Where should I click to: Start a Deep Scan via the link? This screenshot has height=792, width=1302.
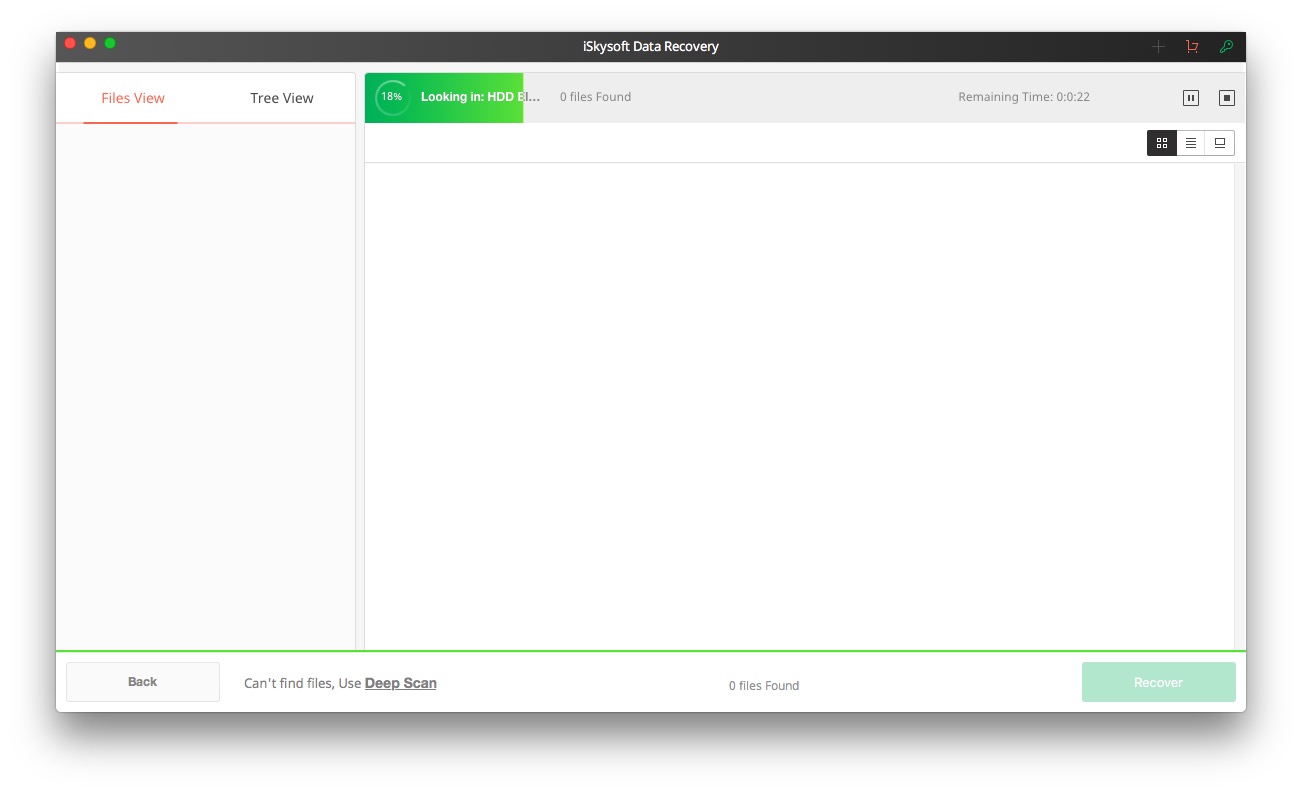(x=400, y=683)
